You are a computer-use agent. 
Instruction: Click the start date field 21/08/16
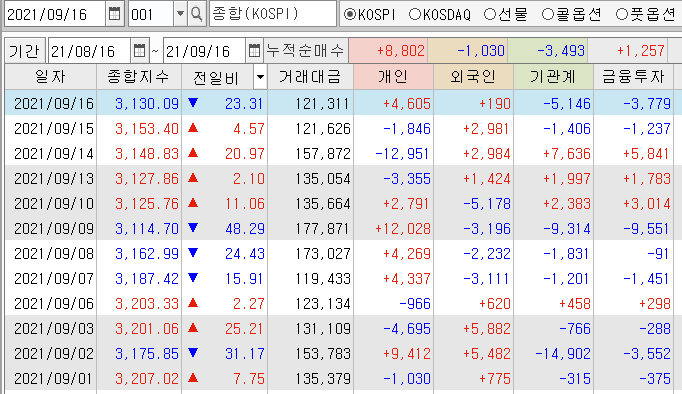pyautogui.click(x=89, y=51)
